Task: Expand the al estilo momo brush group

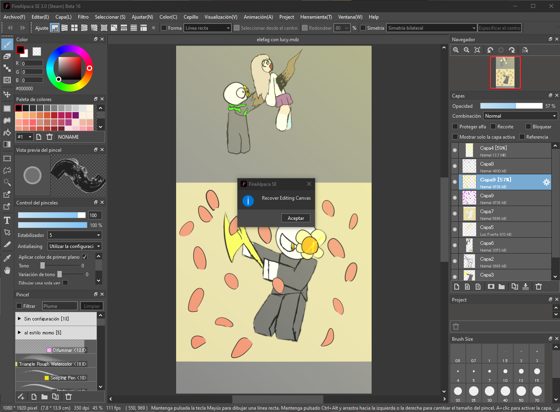Action: point(19,332)
